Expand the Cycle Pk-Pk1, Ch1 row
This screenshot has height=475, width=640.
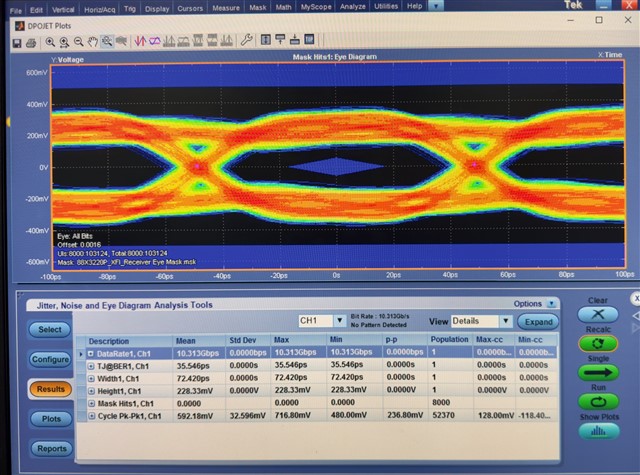click(x=91, y=416)
